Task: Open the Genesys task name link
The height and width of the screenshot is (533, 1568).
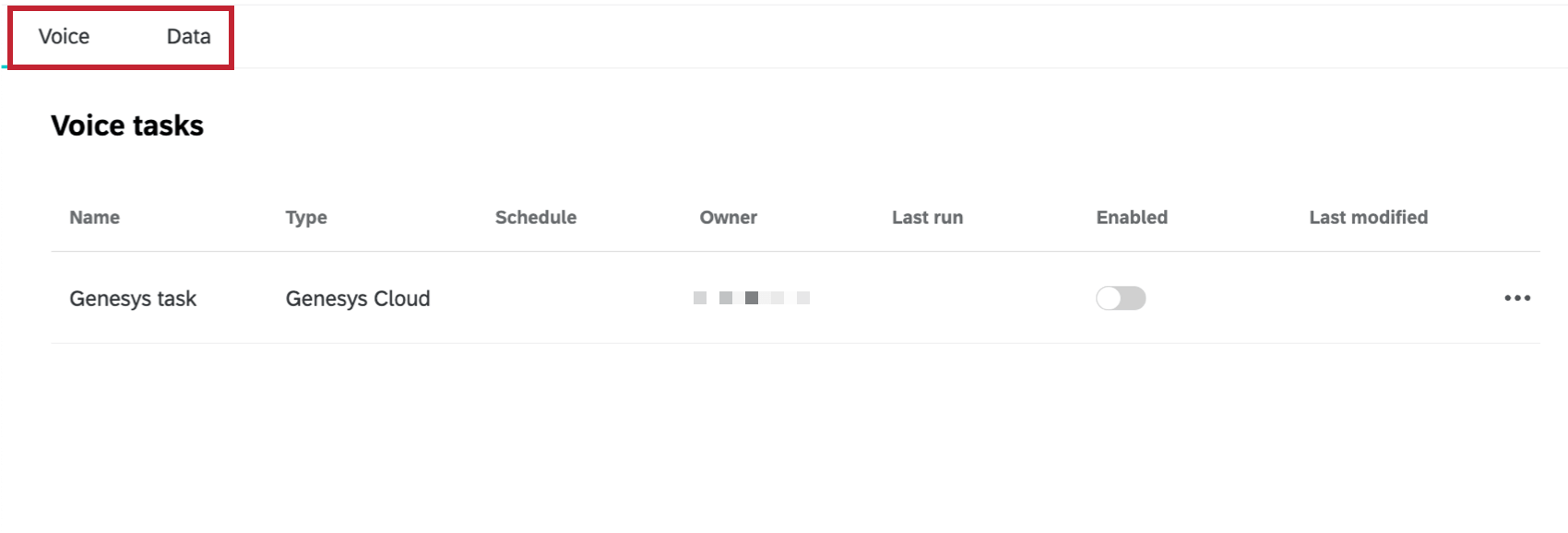Action: [x=133, y=299]
